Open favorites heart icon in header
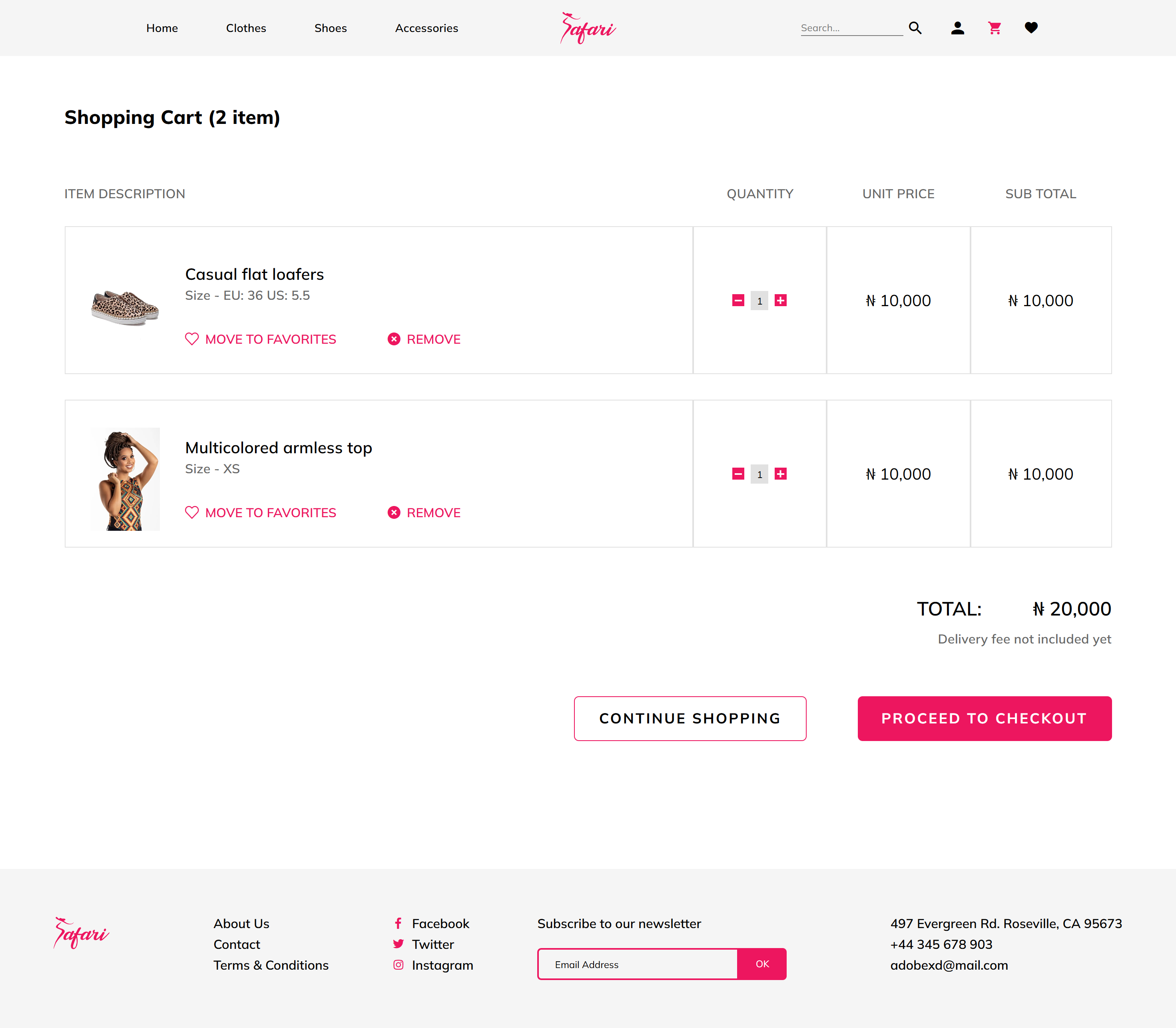The image size is (1176, 1028). [1031, 28]
